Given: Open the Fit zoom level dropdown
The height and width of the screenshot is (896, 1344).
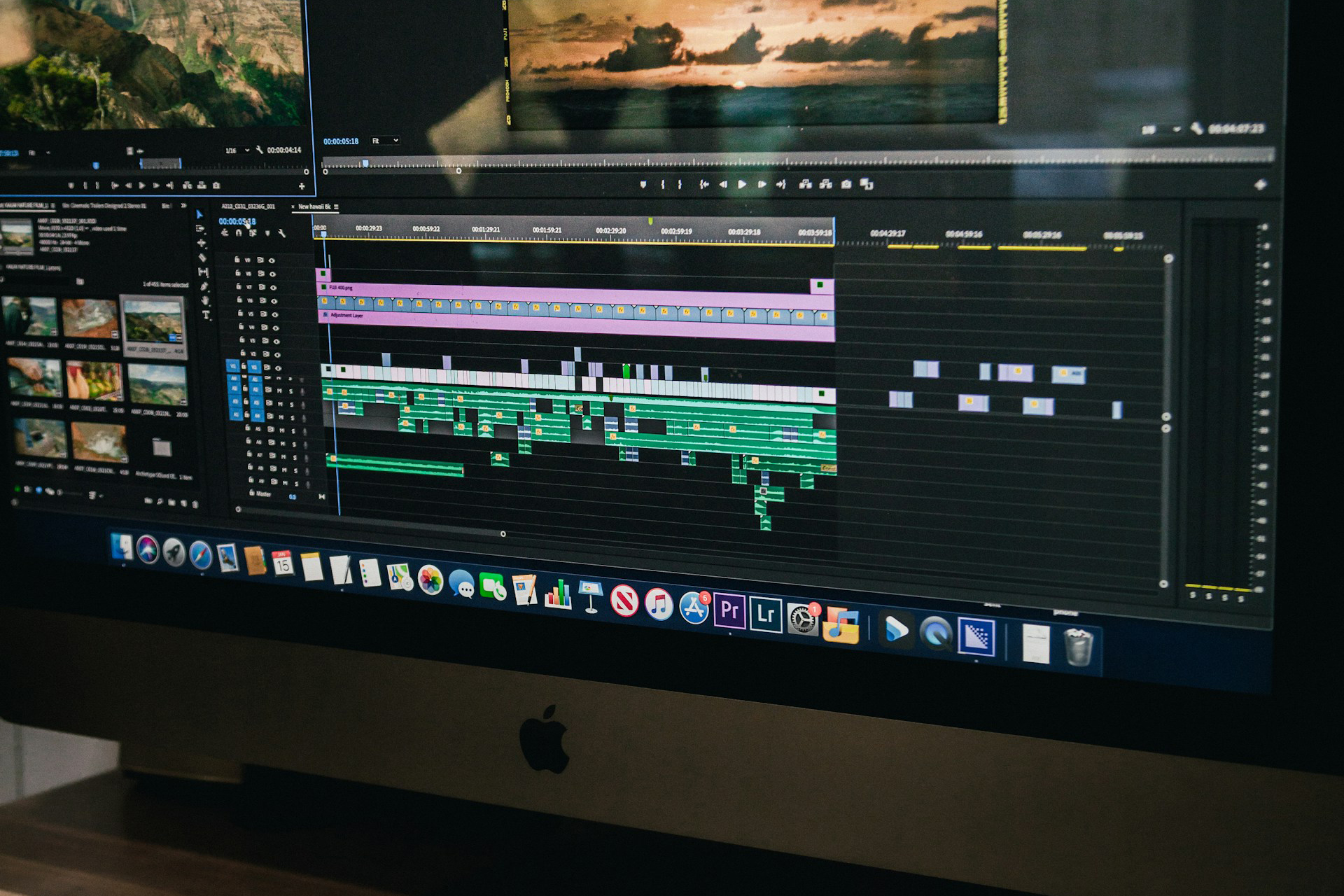Looking at the screenshot, I should pos(385,141).
